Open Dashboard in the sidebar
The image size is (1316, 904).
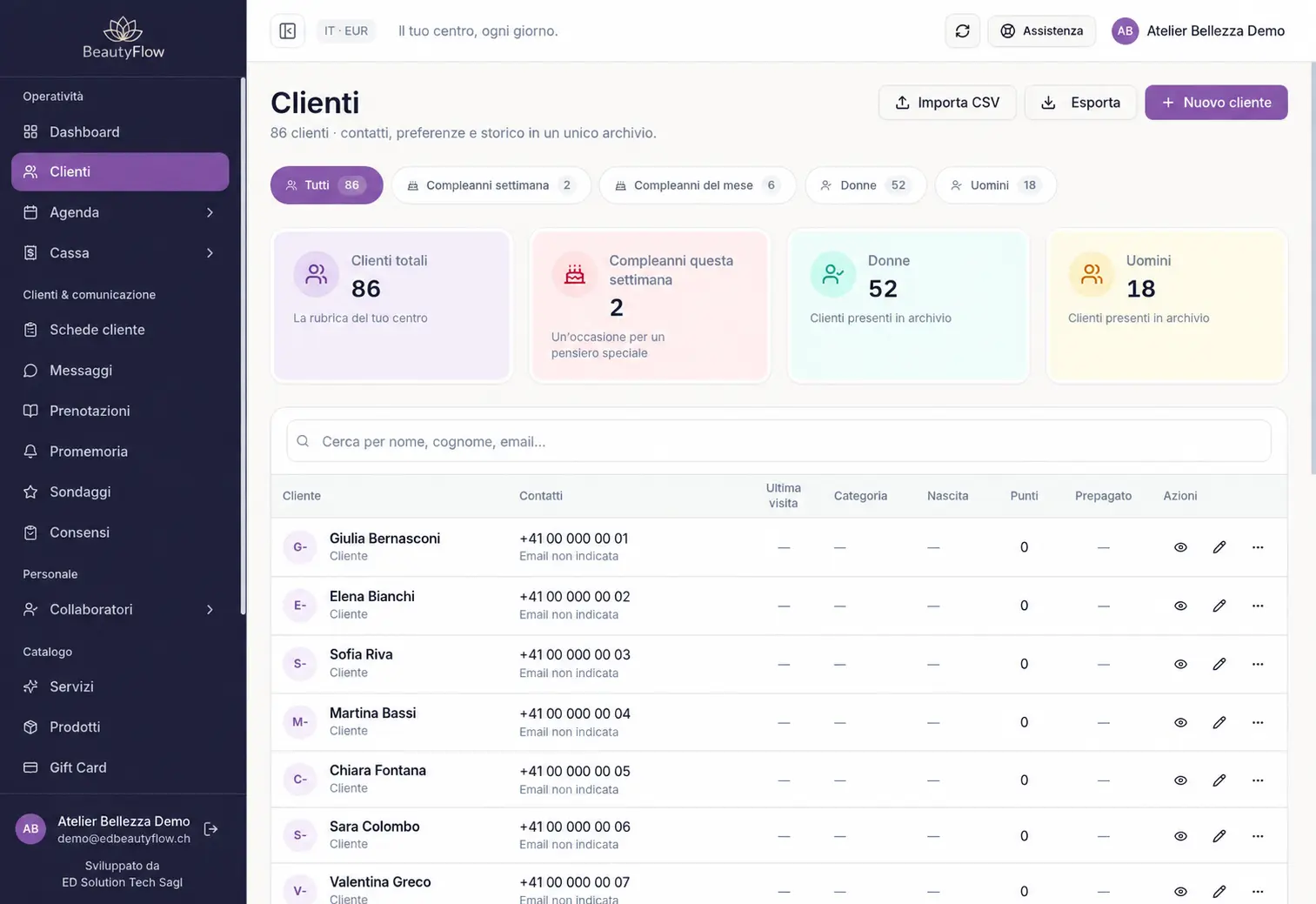click(120, 131)
